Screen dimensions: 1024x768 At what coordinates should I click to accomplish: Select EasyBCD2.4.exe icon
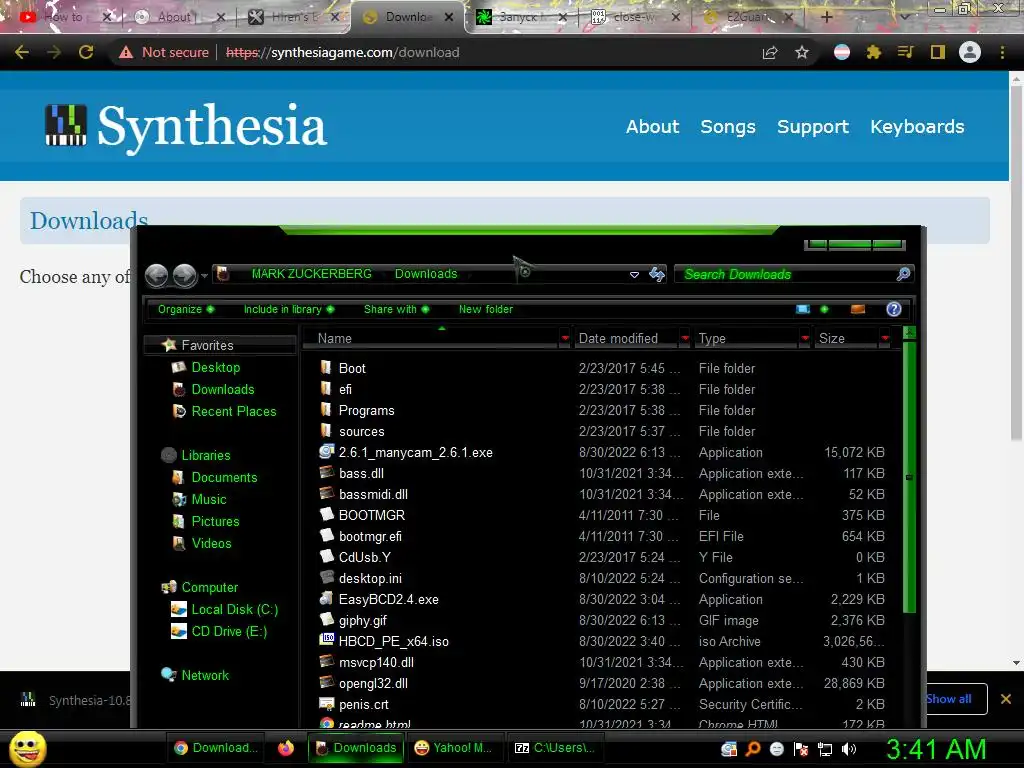(x=327, y=598)
